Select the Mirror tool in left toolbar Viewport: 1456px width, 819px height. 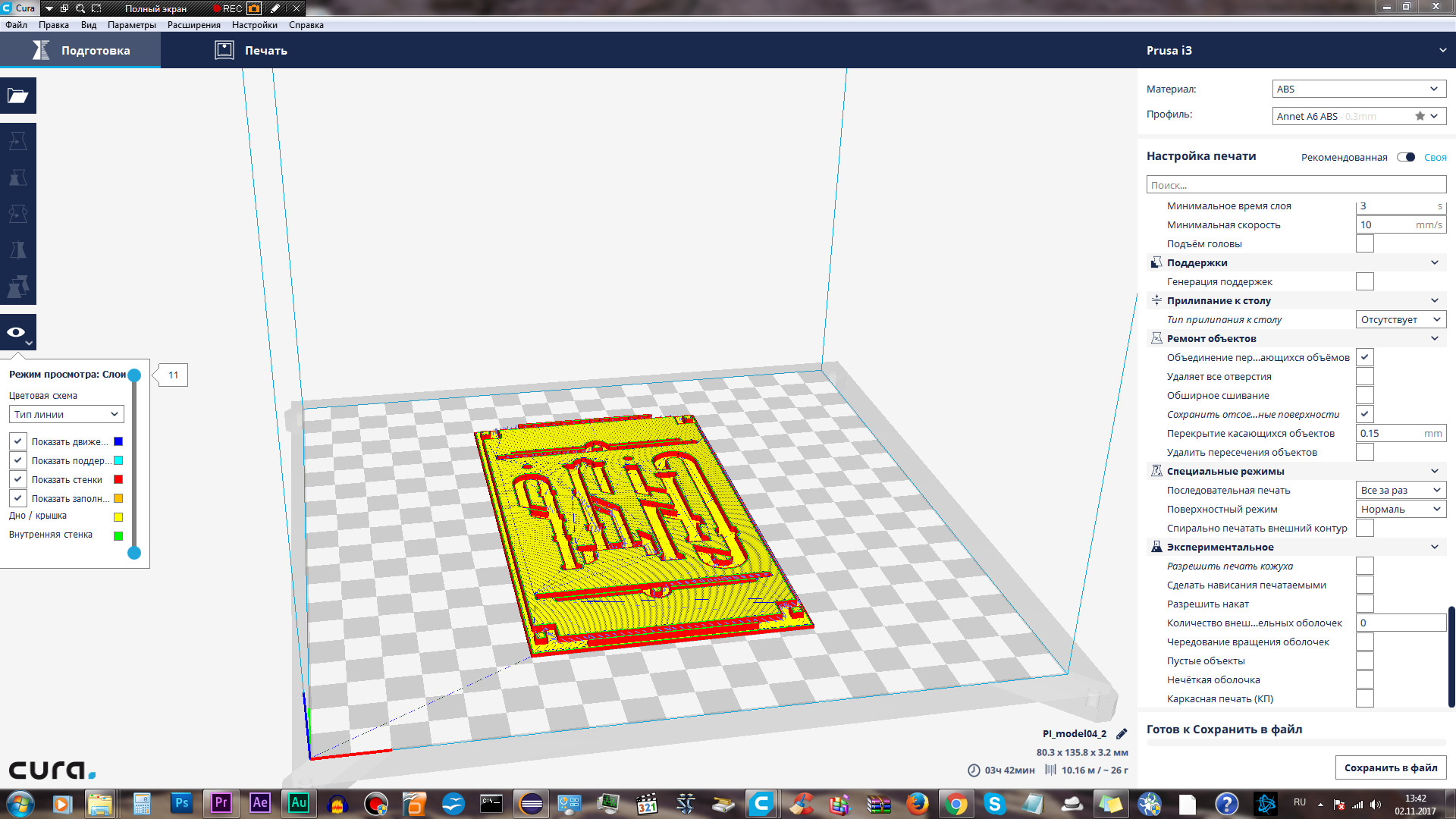click(x=18, y=250)
